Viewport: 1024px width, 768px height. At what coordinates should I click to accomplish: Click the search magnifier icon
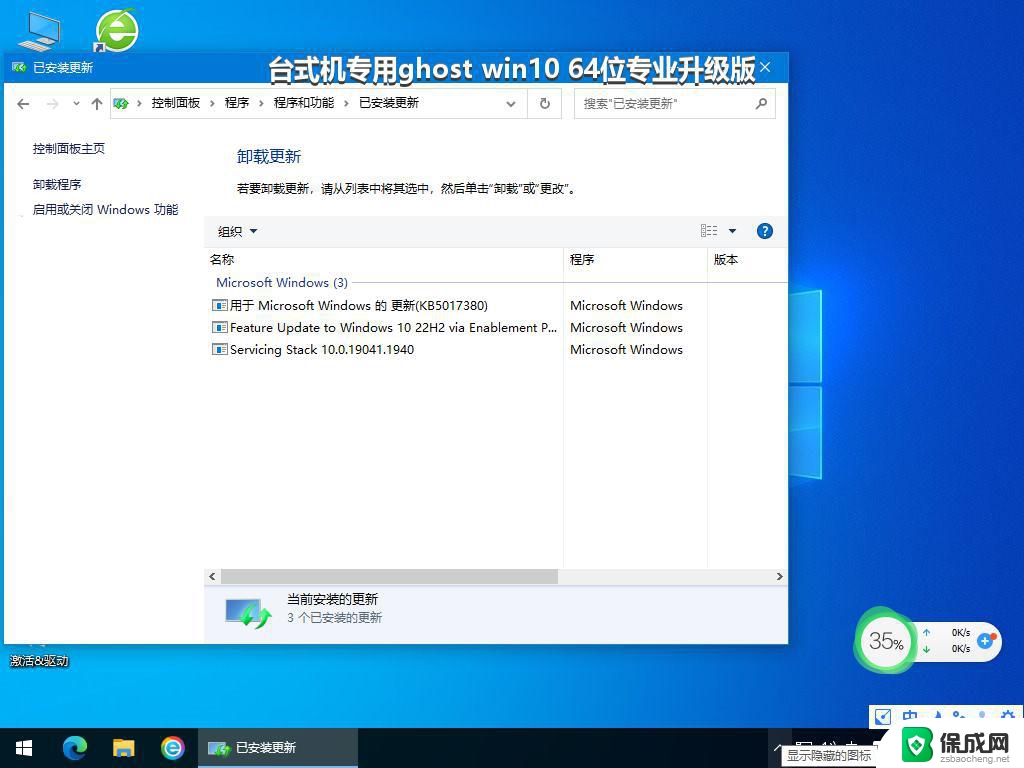tap(761, 104)
